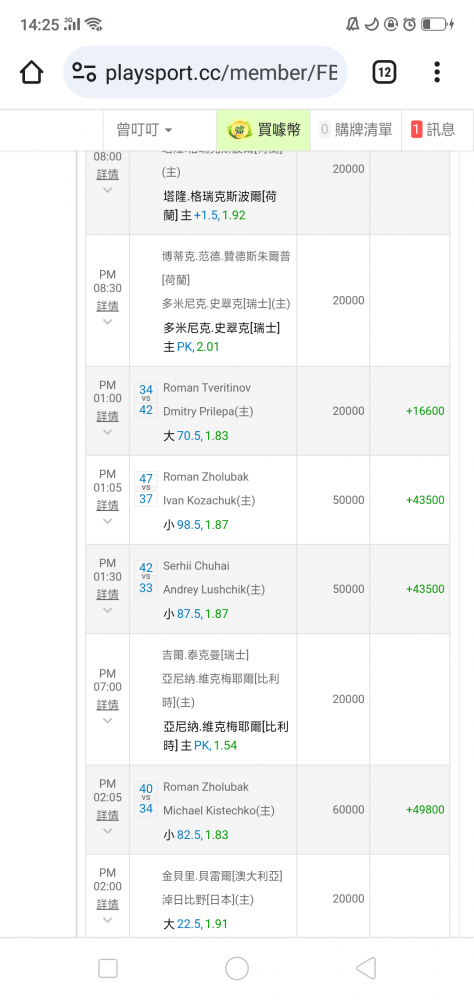Viewport: 474px width, 1000px height.
Task: Tap the Android home circle button
Action: pyautogui.click(x=237, y=968)
